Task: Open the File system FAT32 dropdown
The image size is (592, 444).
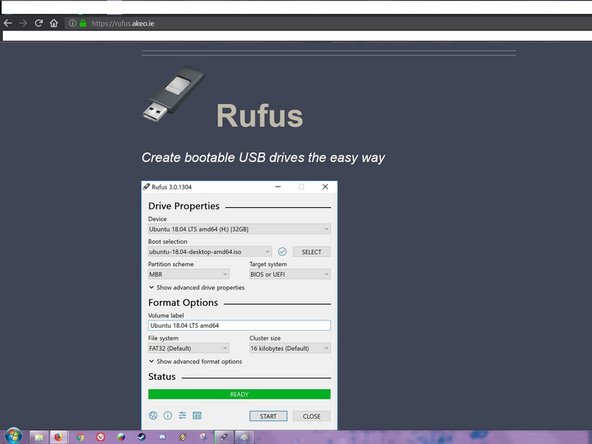Action: [188, 348]
